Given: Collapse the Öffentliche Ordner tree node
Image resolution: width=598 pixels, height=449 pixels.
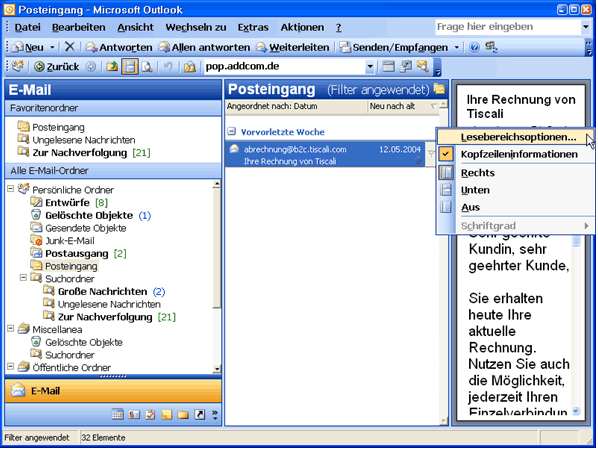Looking at the screenshot, I should click(x=11, y=366).
